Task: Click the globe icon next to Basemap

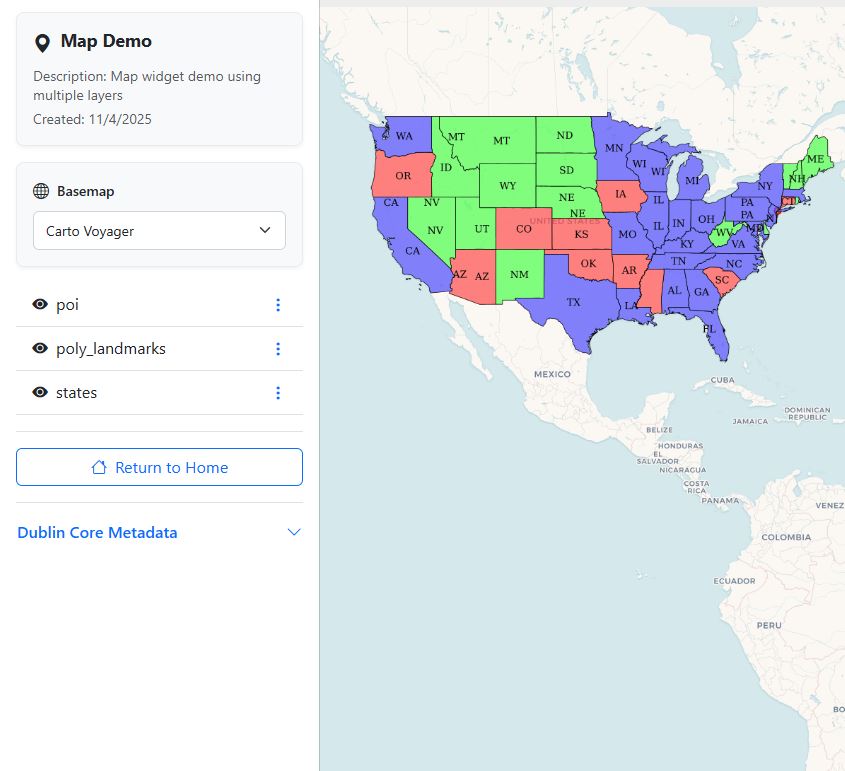Action: pyautogui.click(x=41, y=191)
